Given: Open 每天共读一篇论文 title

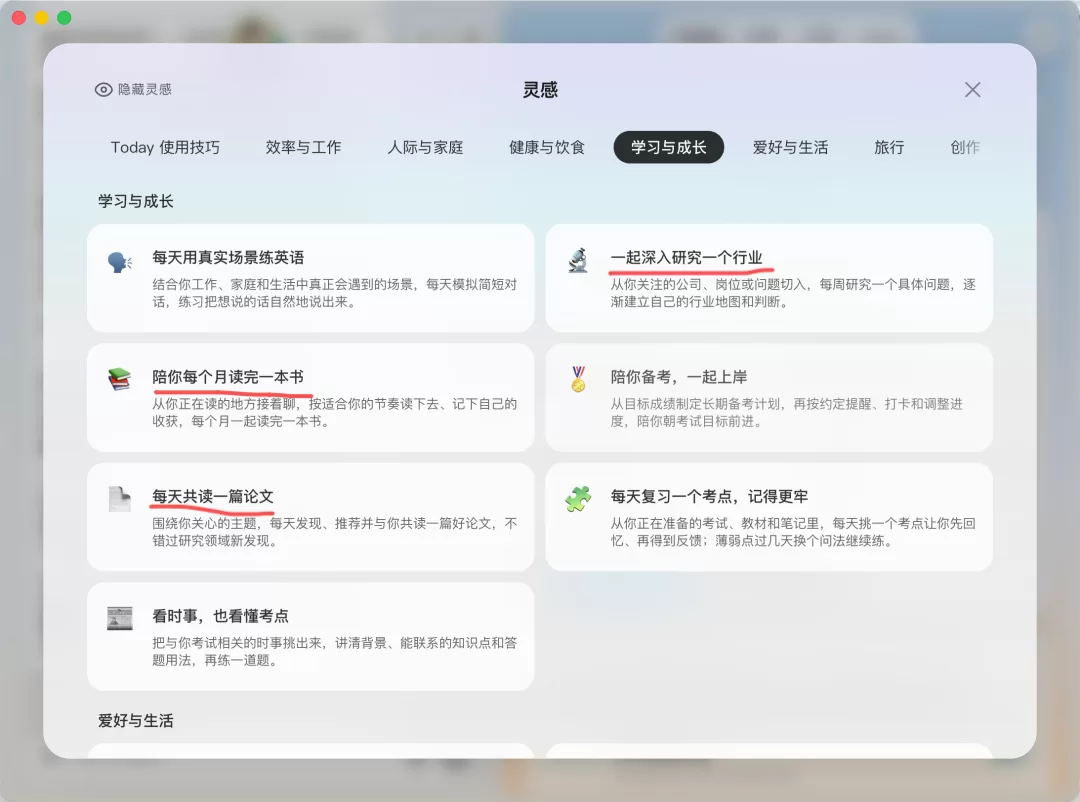Looking at the screenshot, I should coord(213,496).
